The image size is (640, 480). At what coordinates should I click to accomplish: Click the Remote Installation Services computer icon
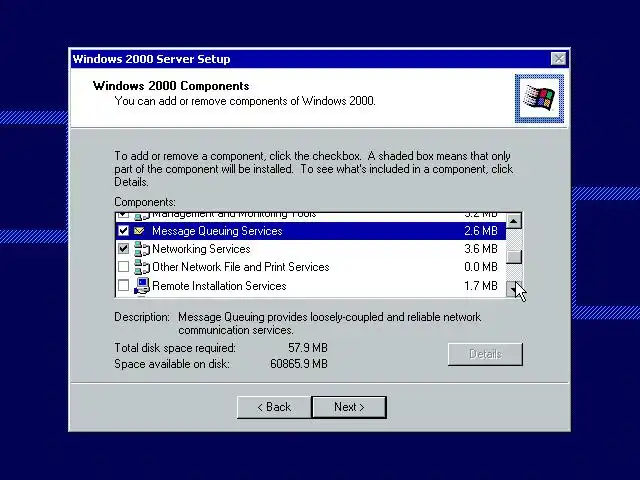coord(142,286)
